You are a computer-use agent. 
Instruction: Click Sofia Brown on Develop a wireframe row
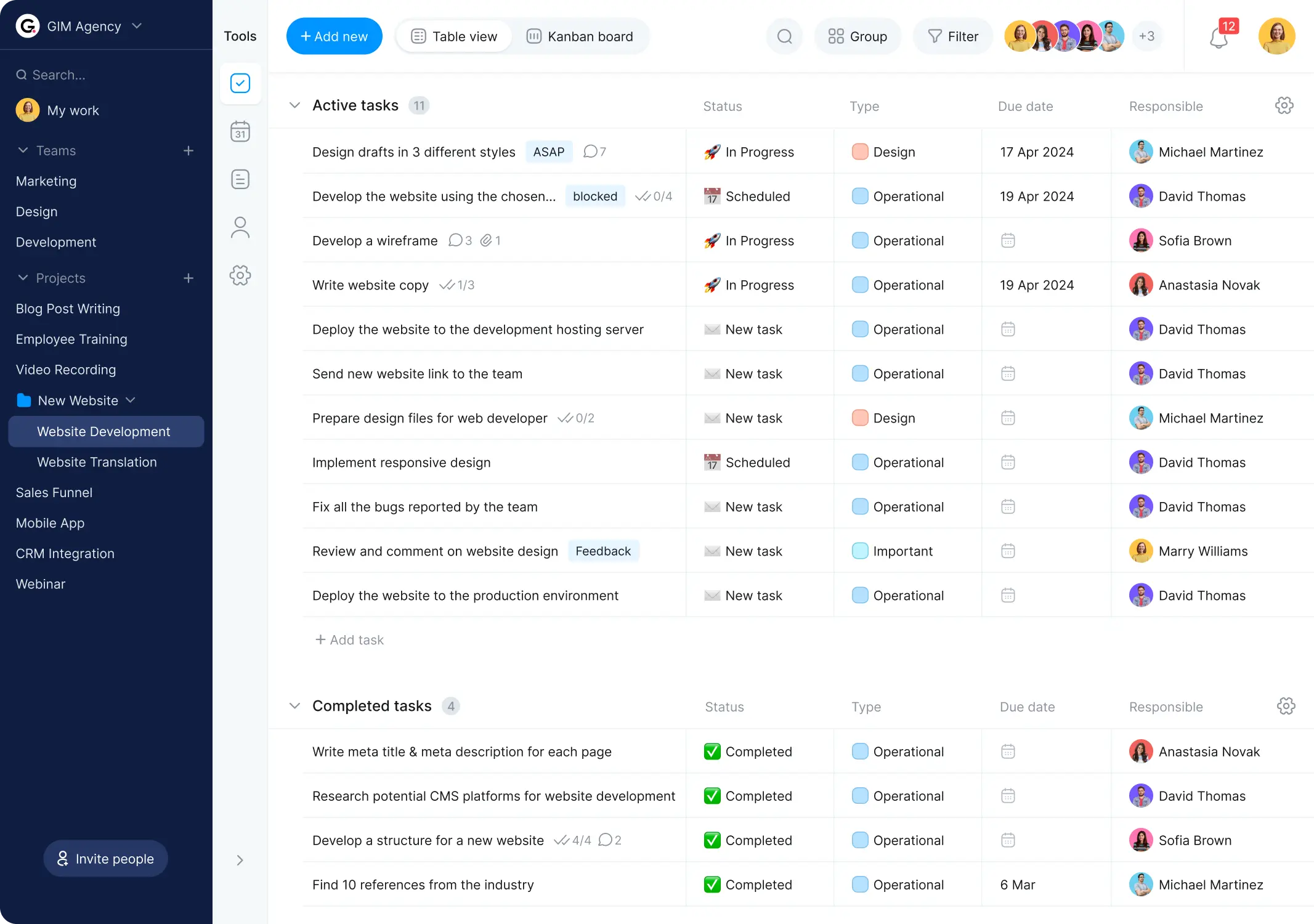[1180, 241]
